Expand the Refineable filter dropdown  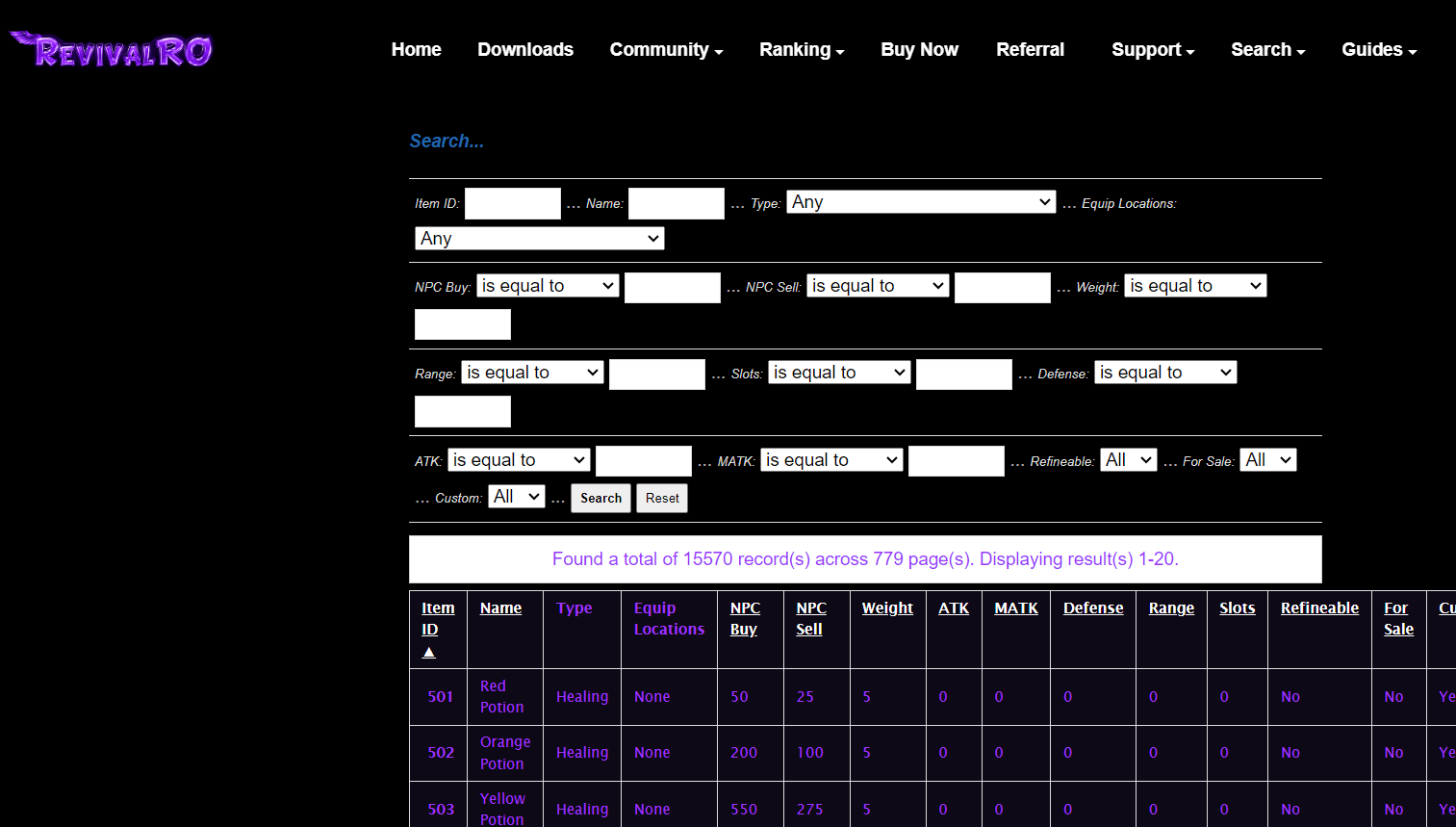(1128, 460)
